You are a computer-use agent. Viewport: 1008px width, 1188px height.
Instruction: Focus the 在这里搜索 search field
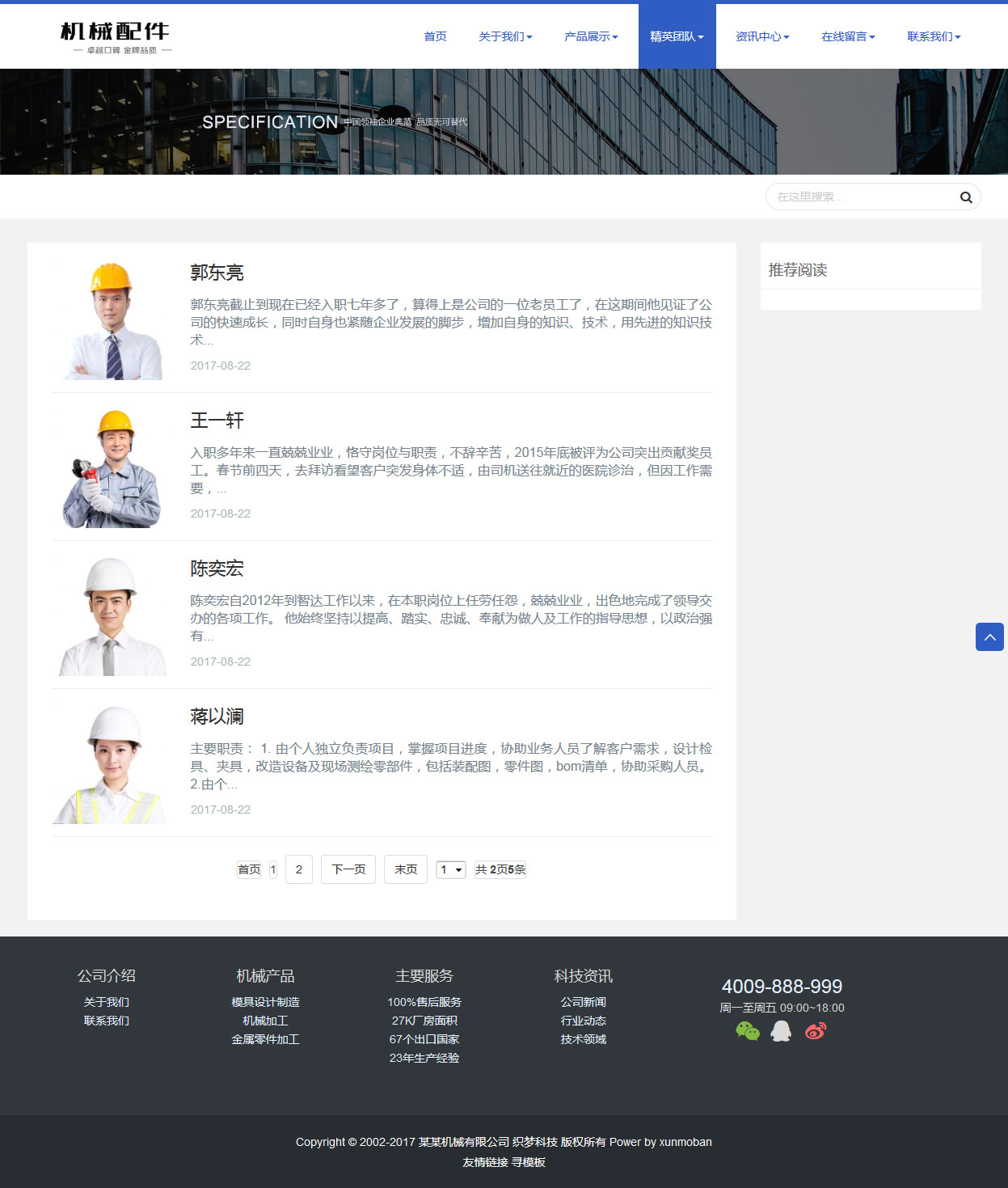click(861, 197)
